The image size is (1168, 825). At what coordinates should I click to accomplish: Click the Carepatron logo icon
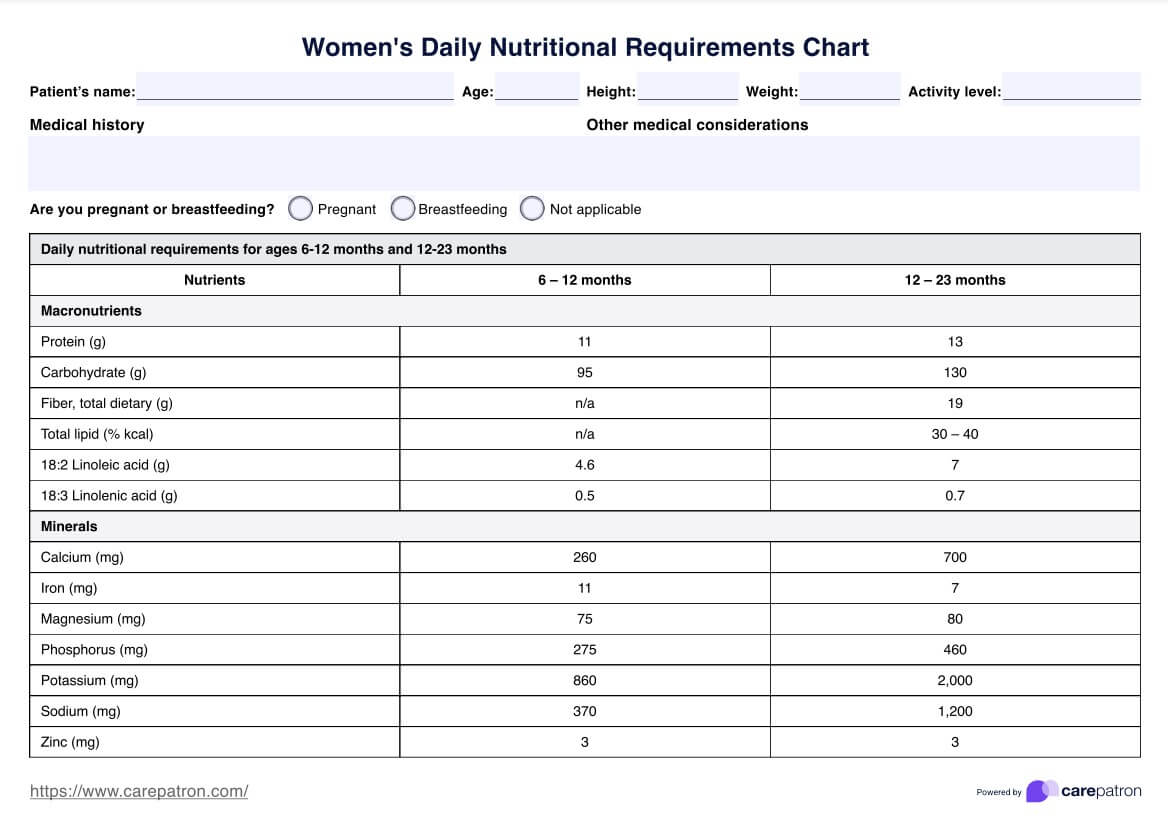point(1041,791)
